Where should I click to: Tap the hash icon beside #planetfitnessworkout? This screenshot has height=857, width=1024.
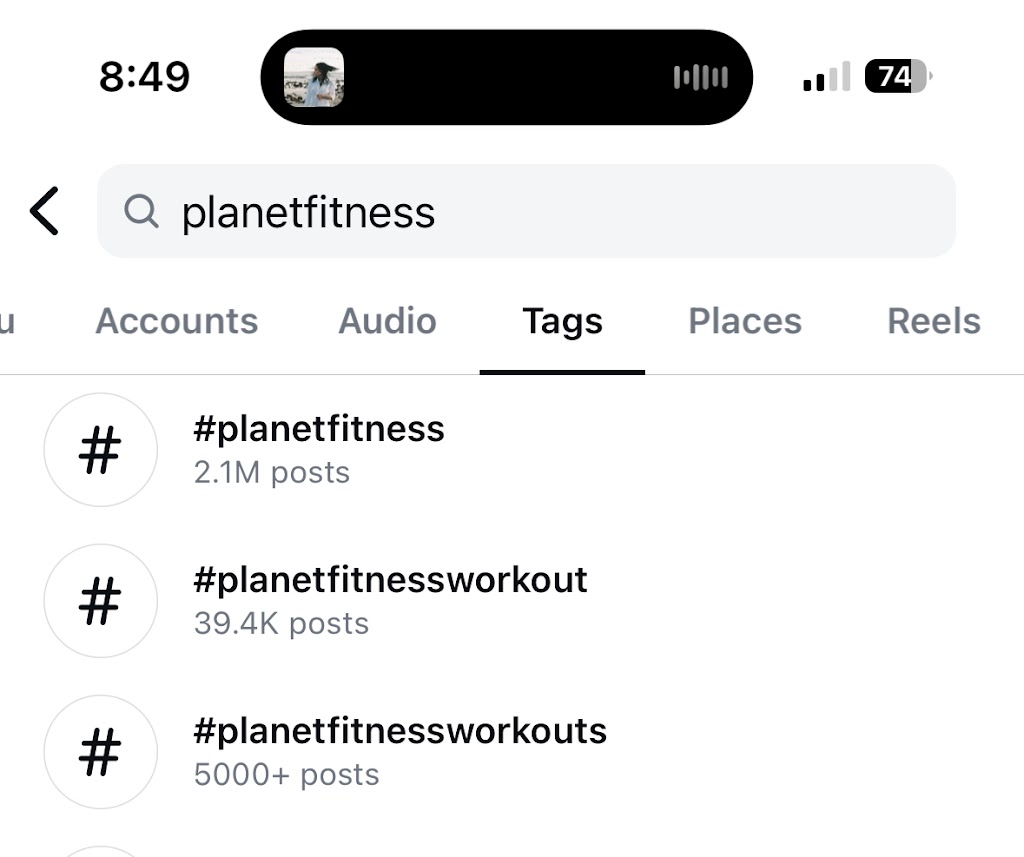(100, 601)
